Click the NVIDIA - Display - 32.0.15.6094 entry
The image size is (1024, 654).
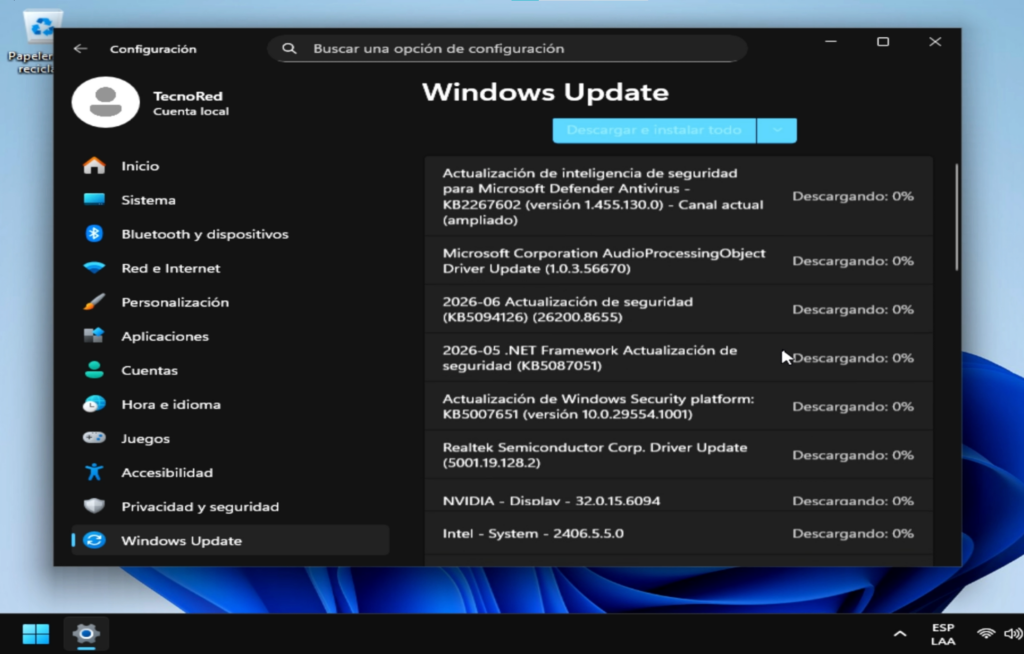(x=679, y=497)
